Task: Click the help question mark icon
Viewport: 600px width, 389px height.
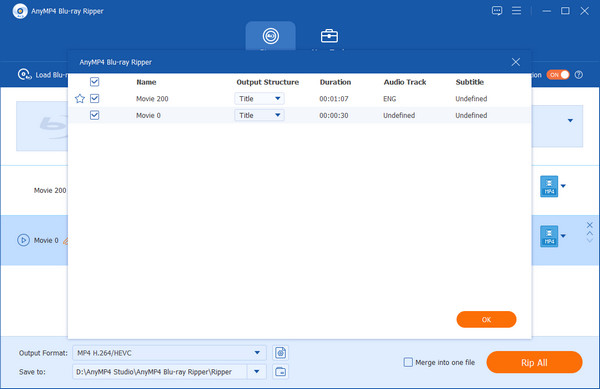Action: pos(579,75)
